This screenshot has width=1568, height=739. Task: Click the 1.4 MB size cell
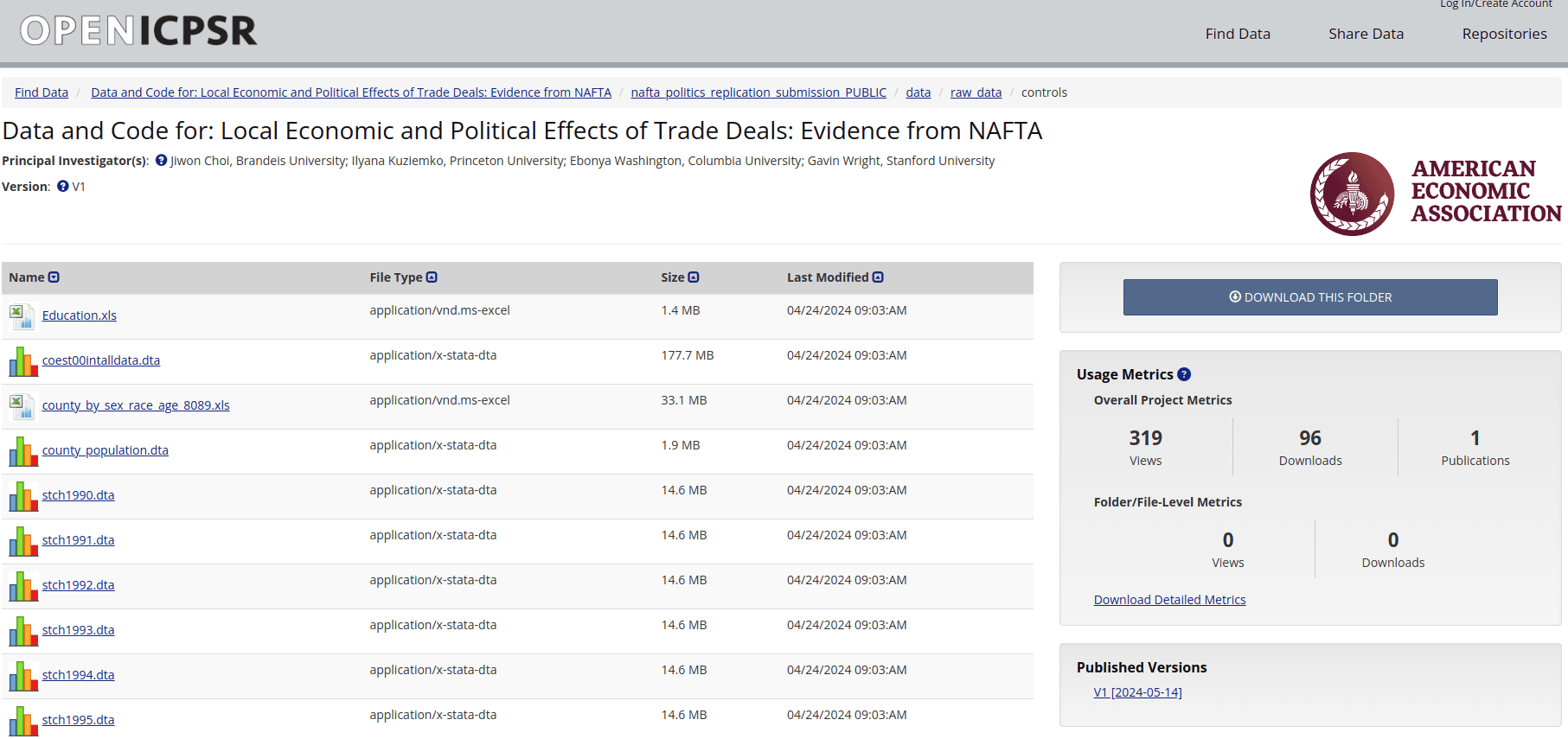point(681,310)
